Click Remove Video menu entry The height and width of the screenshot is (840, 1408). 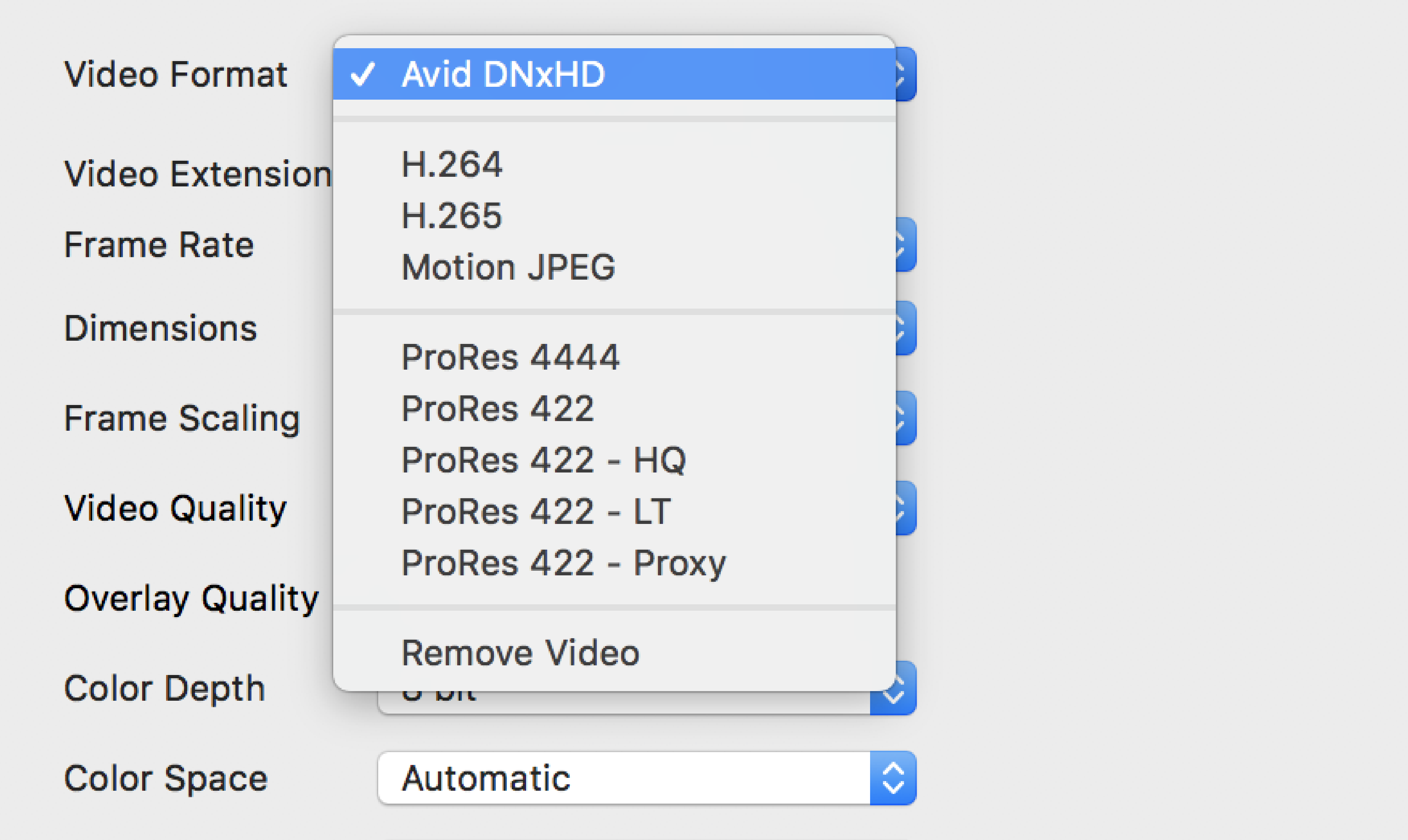[x=614, y=653]
